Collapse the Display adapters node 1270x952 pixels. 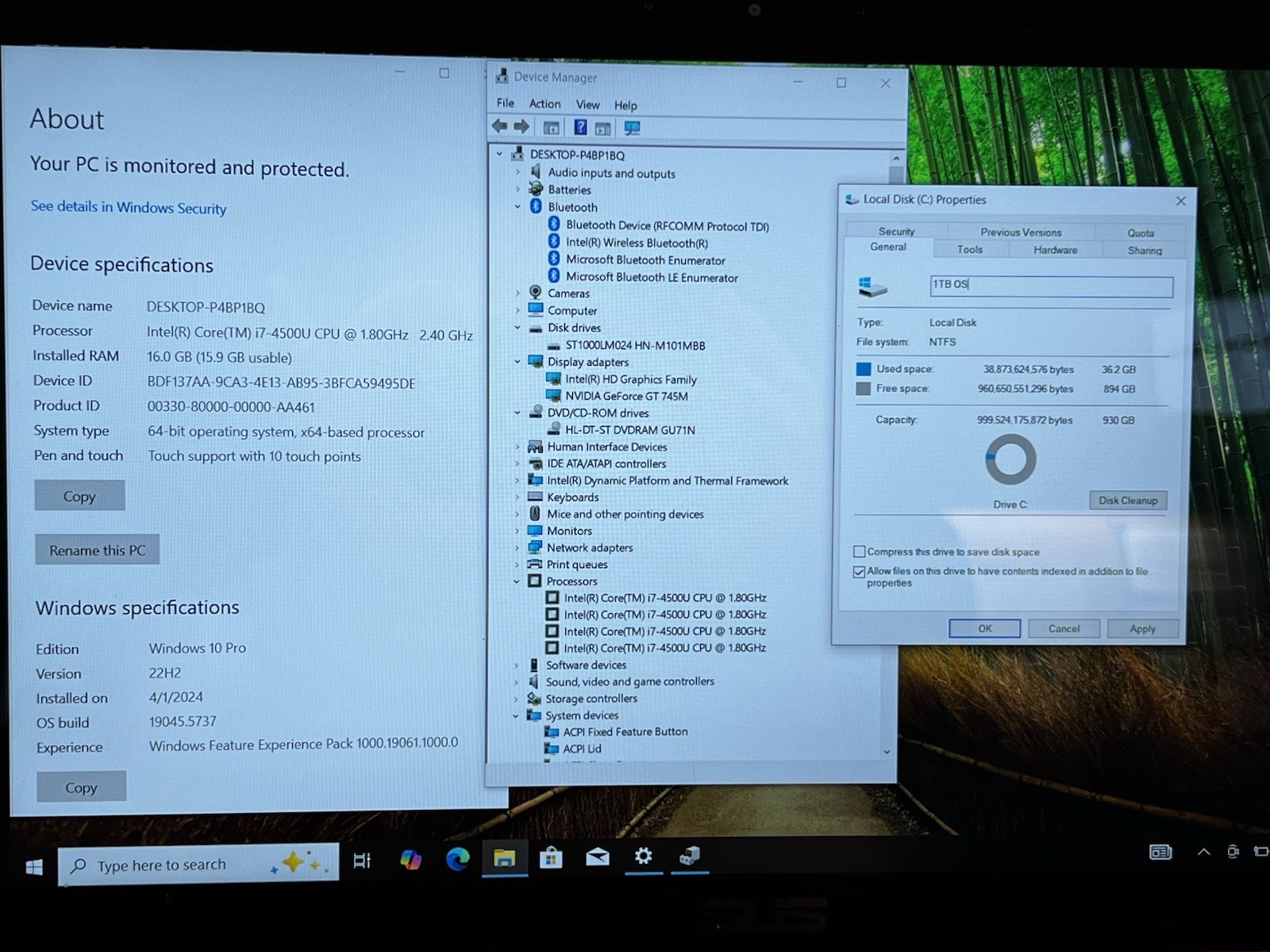coord(518,362)
